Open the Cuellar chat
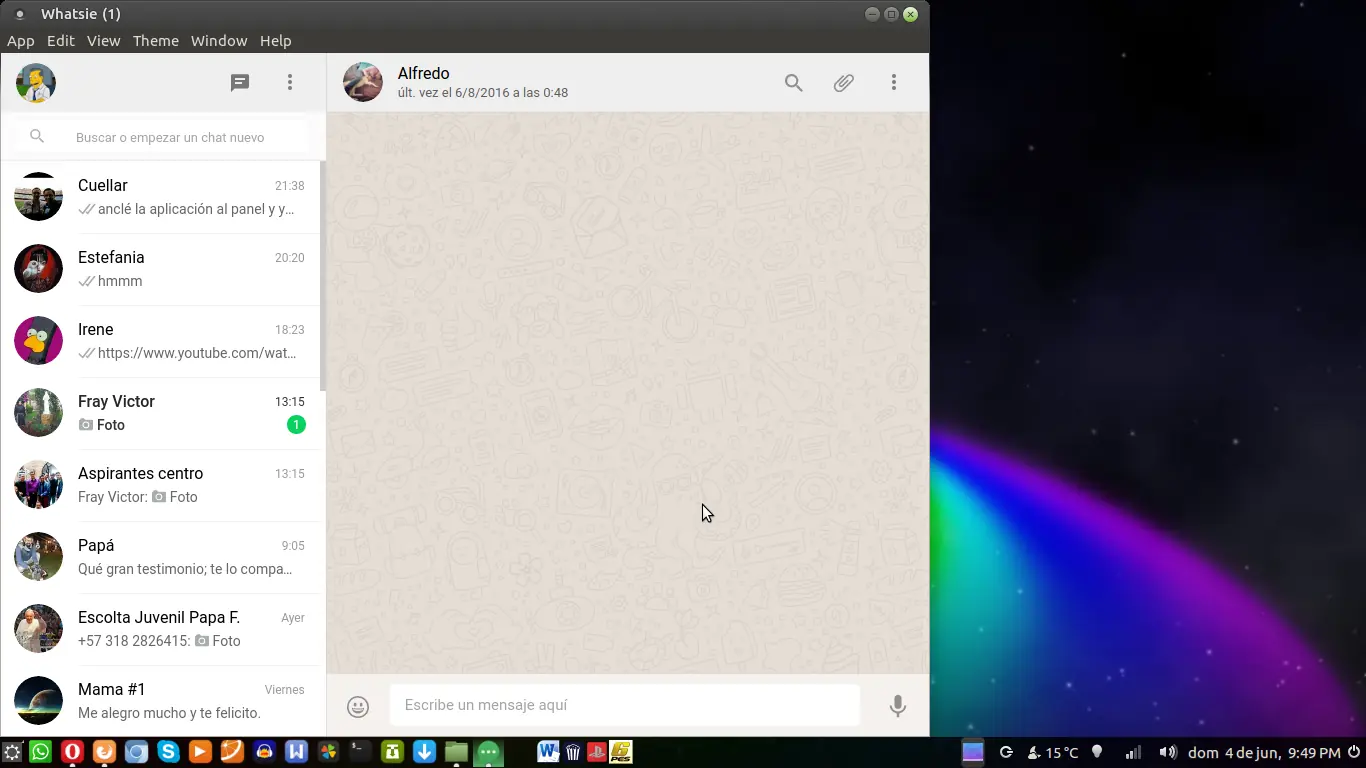1366x768 pixels. click(x=160, y=197)
